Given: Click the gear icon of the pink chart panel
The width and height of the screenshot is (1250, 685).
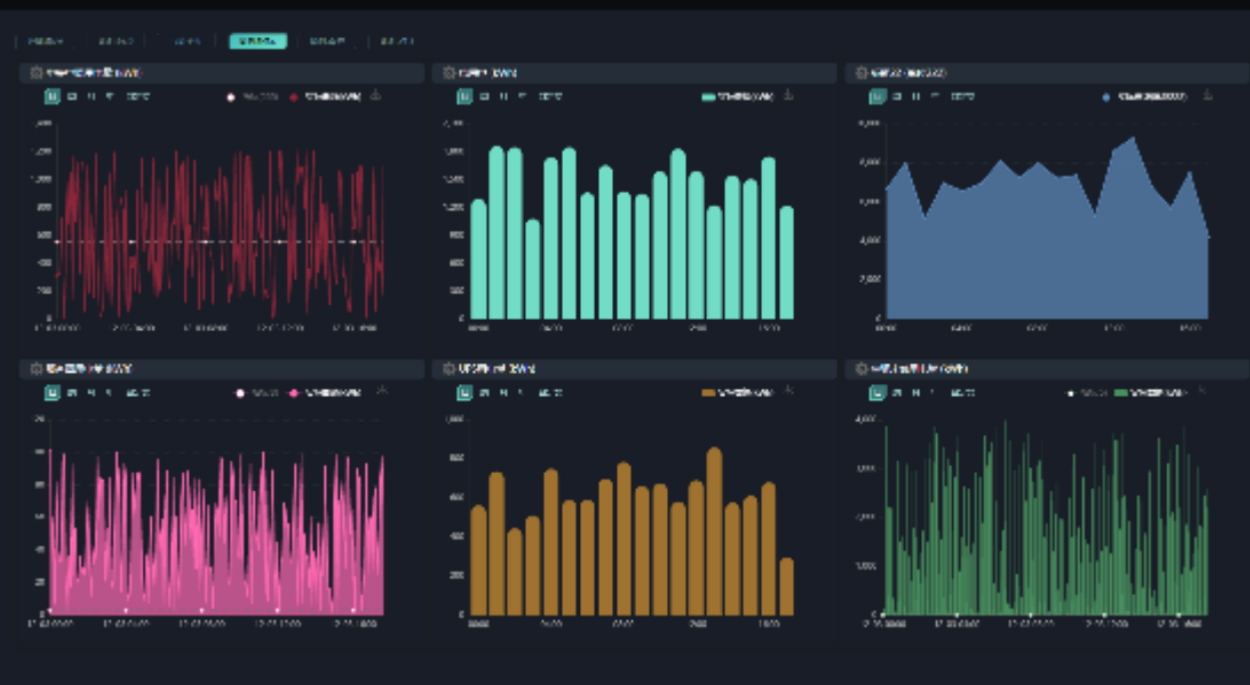Looking at the screenshot, I should click(x=36, y=369).
